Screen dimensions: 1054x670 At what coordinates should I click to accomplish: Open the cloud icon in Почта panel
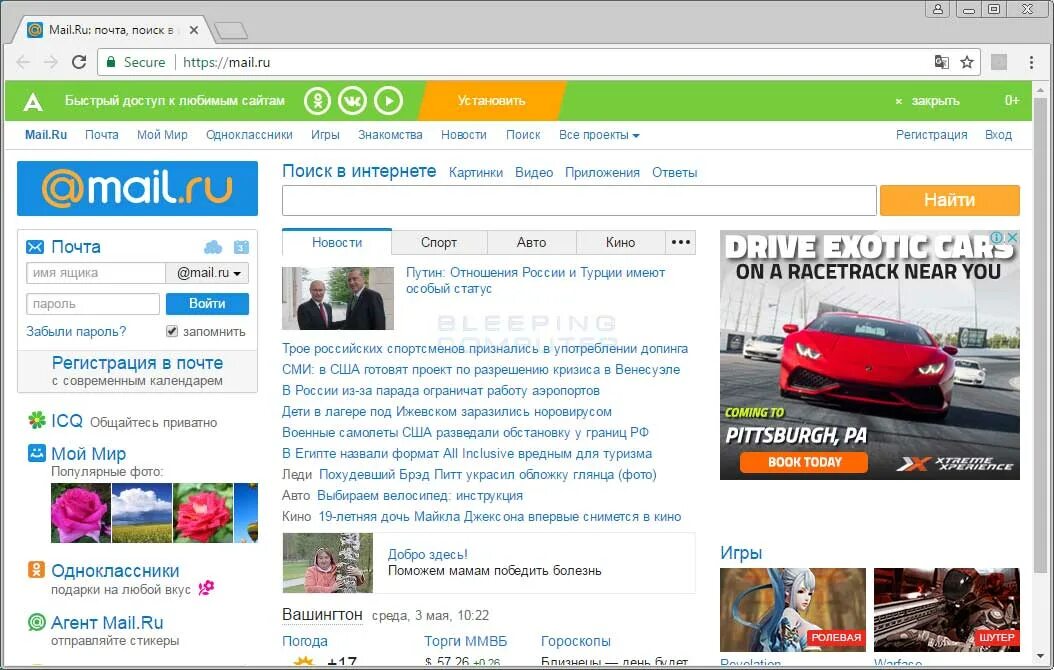click(213, 247)
